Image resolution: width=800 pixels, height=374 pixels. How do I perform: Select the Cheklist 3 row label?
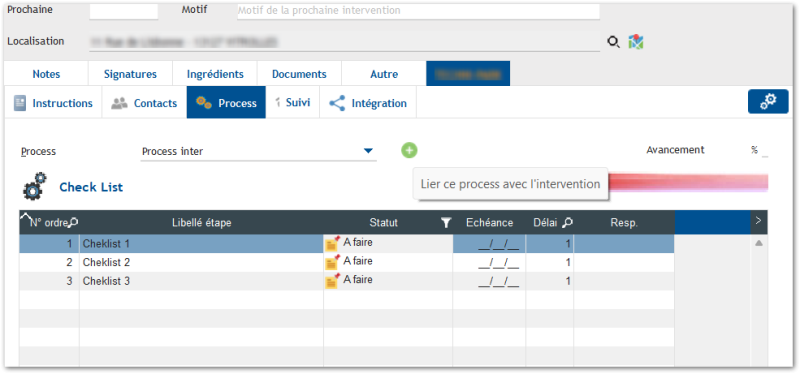pos(106,281)
